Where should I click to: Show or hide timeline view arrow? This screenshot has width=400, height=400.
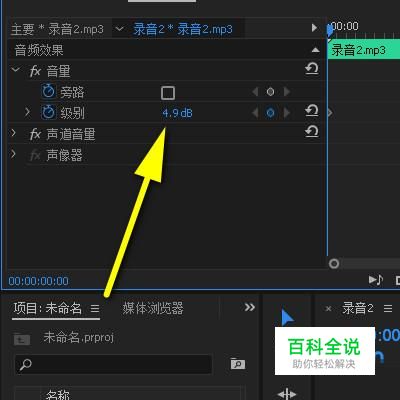[314, 28]
